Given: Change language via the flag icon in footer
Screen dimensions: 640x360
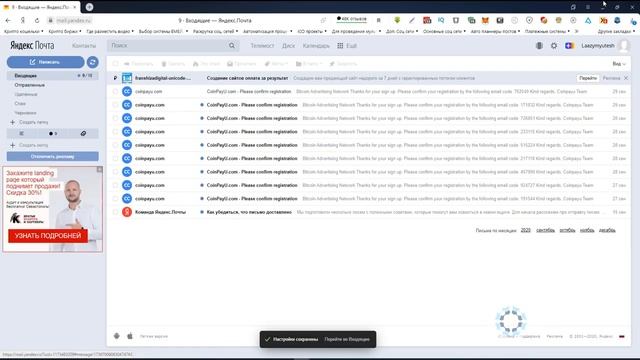Looking at the screenshot, I should (622, 336).
